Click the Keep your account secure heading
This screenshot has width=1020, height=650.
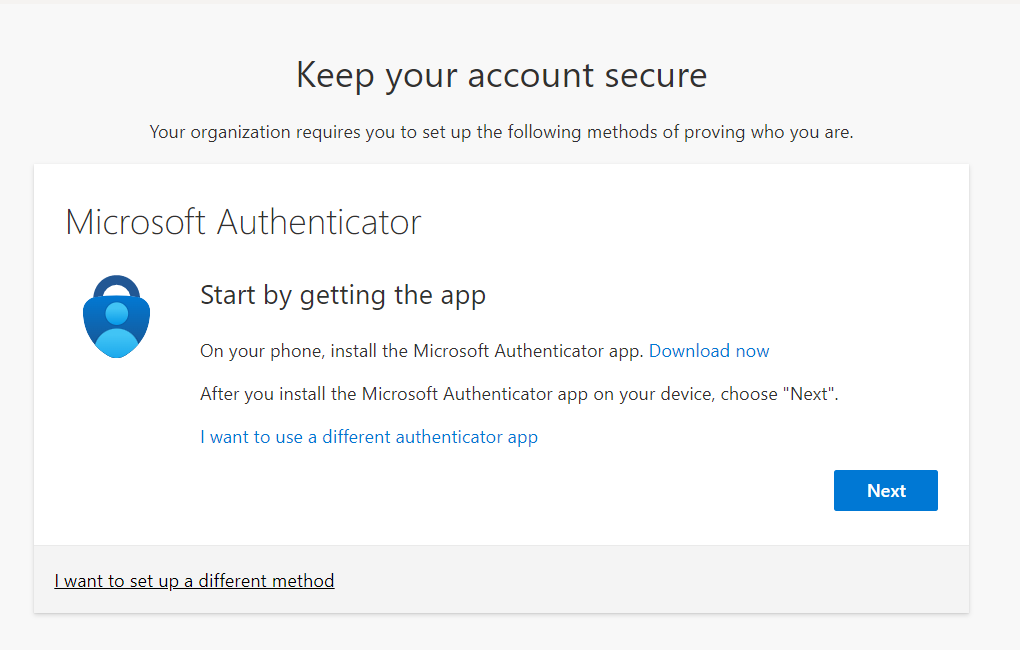pos(501,76)
